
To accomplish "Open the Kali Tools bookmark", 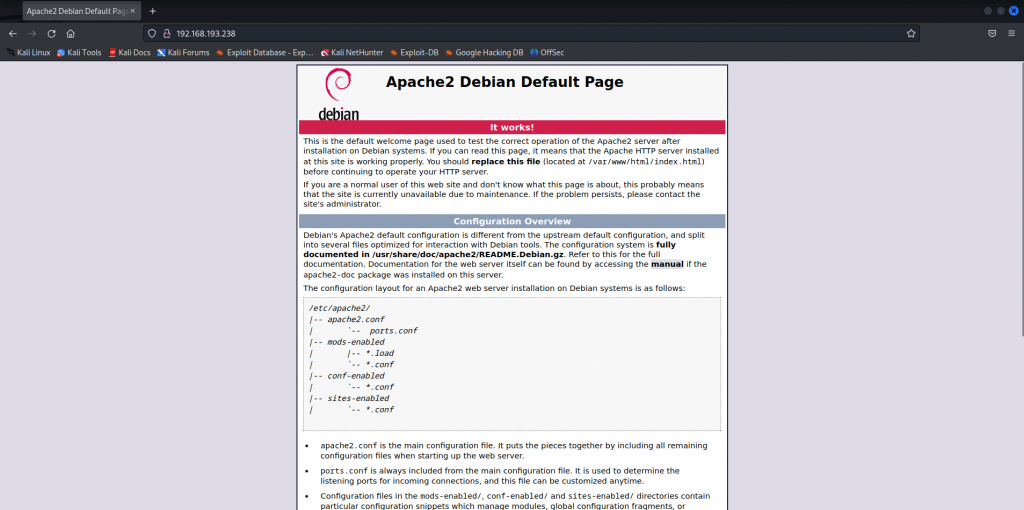I will click(x=79, y=52).
